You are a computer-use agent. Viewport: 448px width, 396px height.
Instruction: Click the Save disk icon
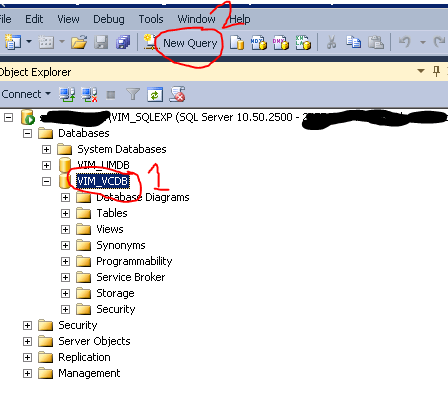(101, 42)
